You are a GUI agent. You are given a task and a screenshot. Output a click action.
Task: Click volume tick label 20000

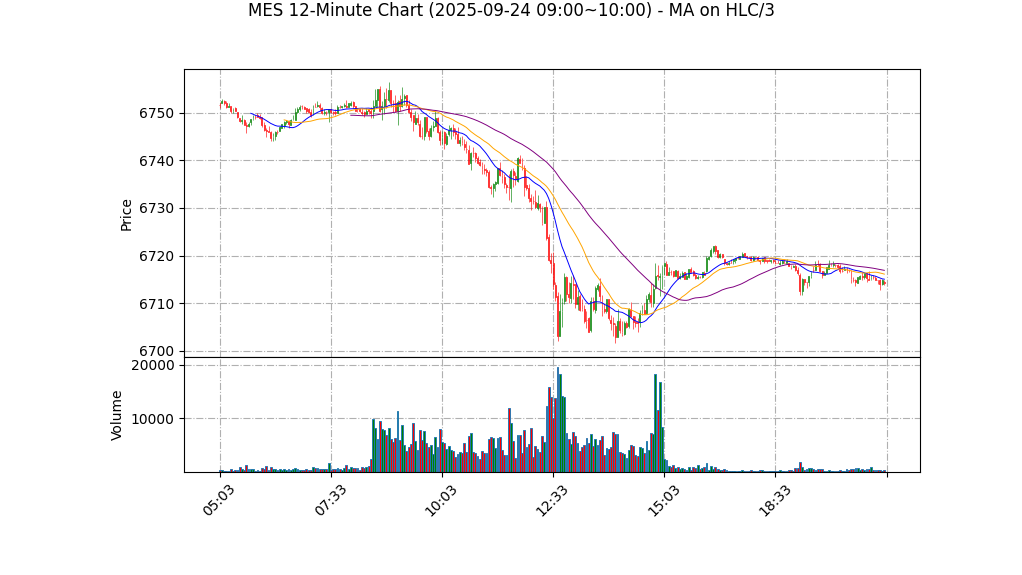pos(153,366)
